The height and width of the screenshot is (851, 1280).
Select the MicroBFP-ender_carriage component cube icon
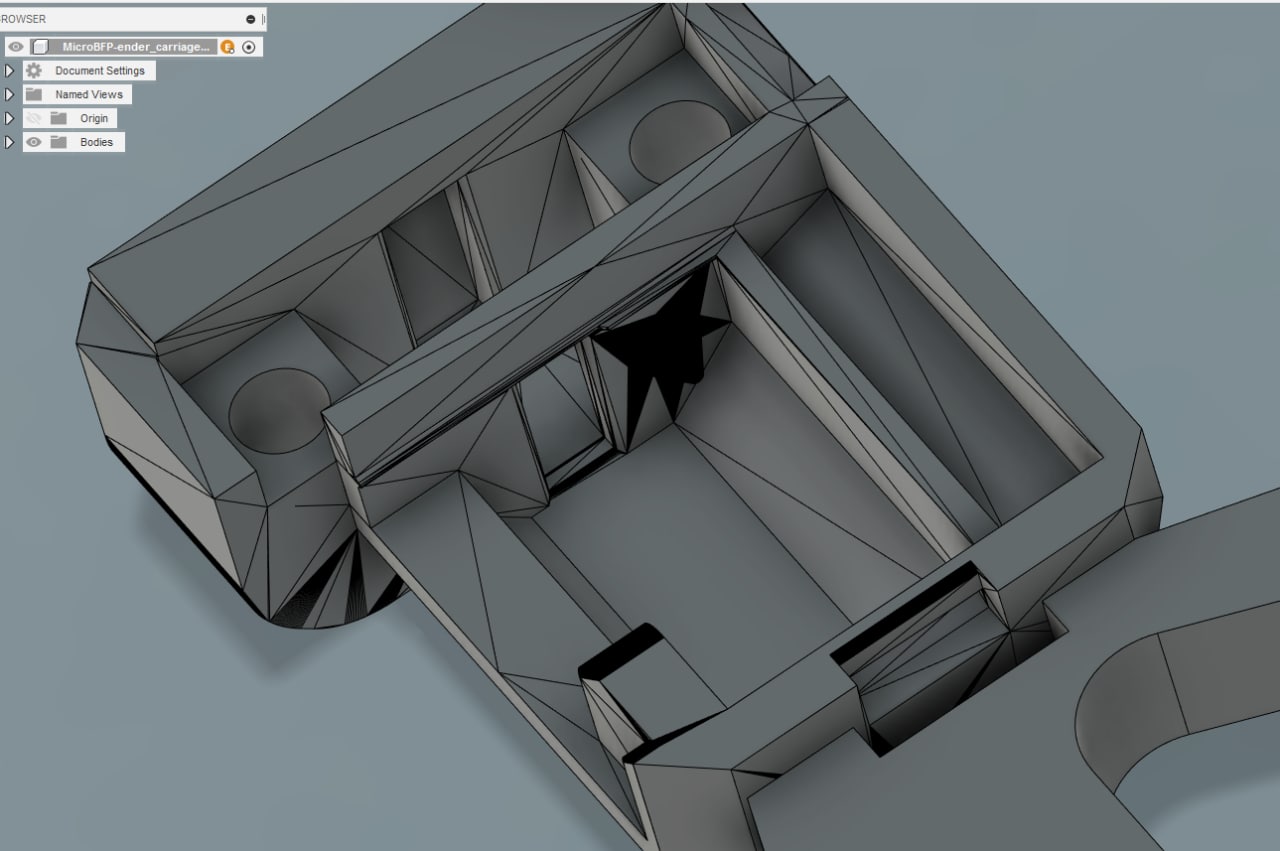click(x=40, y=47)
